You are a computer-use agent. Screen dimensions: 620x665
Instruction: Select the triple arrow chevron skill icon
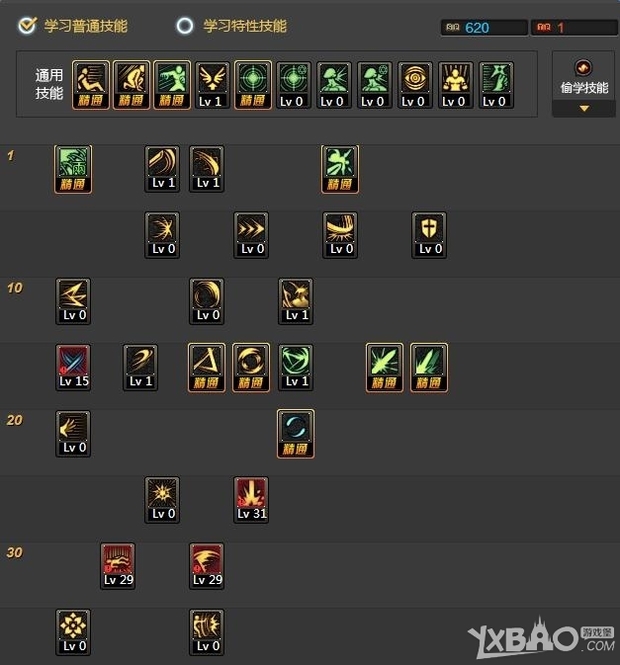[x=251, y=235]
